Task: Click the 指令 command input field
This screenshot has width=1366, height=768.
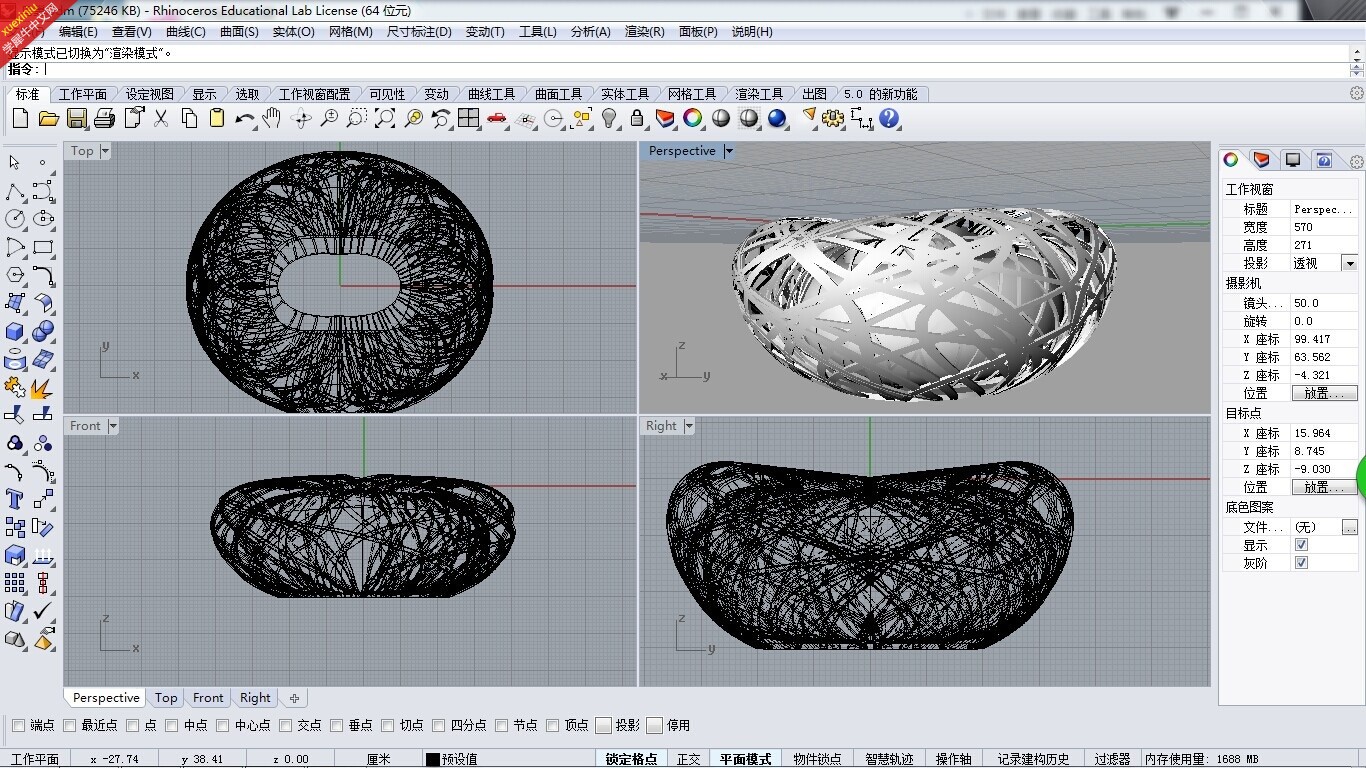Action: [695, 70]
